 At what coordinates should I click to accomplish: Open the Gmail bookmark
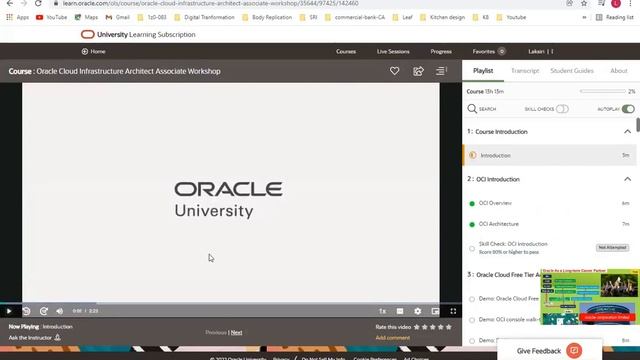click(x=118, y=17)
